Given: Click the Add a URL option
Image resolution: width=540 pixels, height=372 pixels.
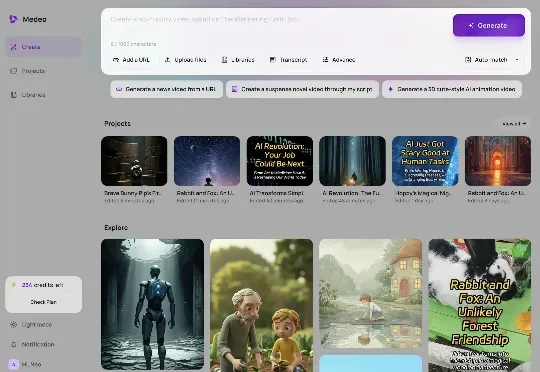Looking at the screenshot, I should pyautogui.click(x=131, y=60).
